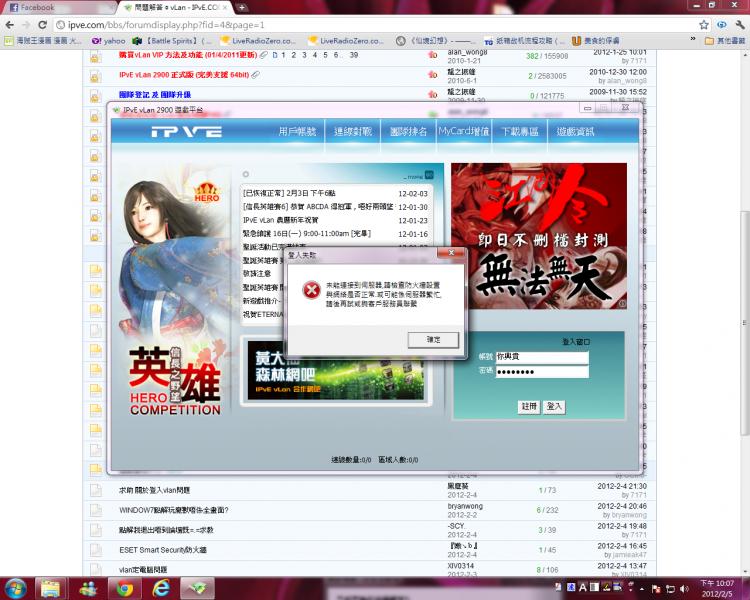Bookmark this page with the star icon
Image resolution: width=750 pixels, height=600 pixels.
pyautogui.click(x=704, y=25)
